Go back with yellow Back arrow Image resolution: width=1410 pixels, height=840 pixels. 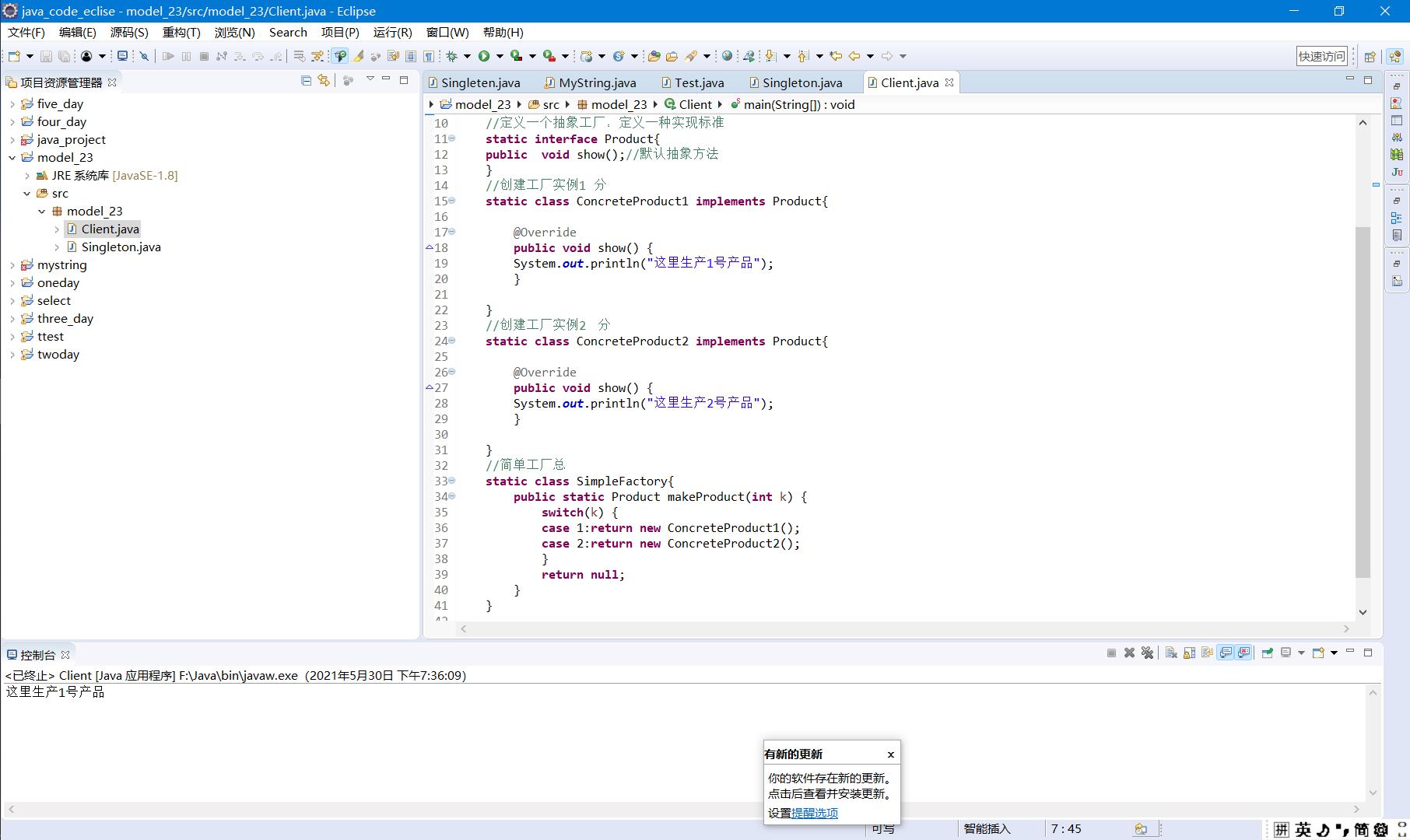tap(854, 56)
